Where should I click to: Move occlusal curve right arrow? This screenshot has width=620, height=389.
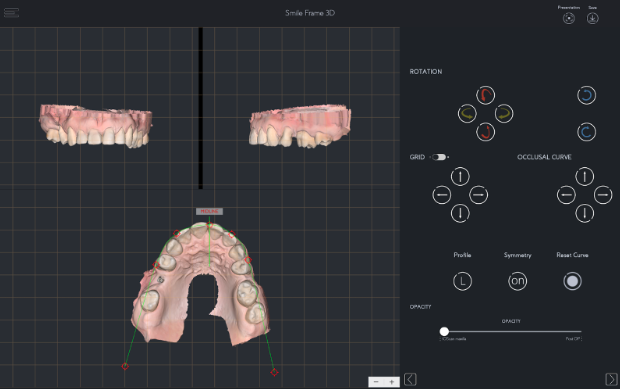coord(603,195)
